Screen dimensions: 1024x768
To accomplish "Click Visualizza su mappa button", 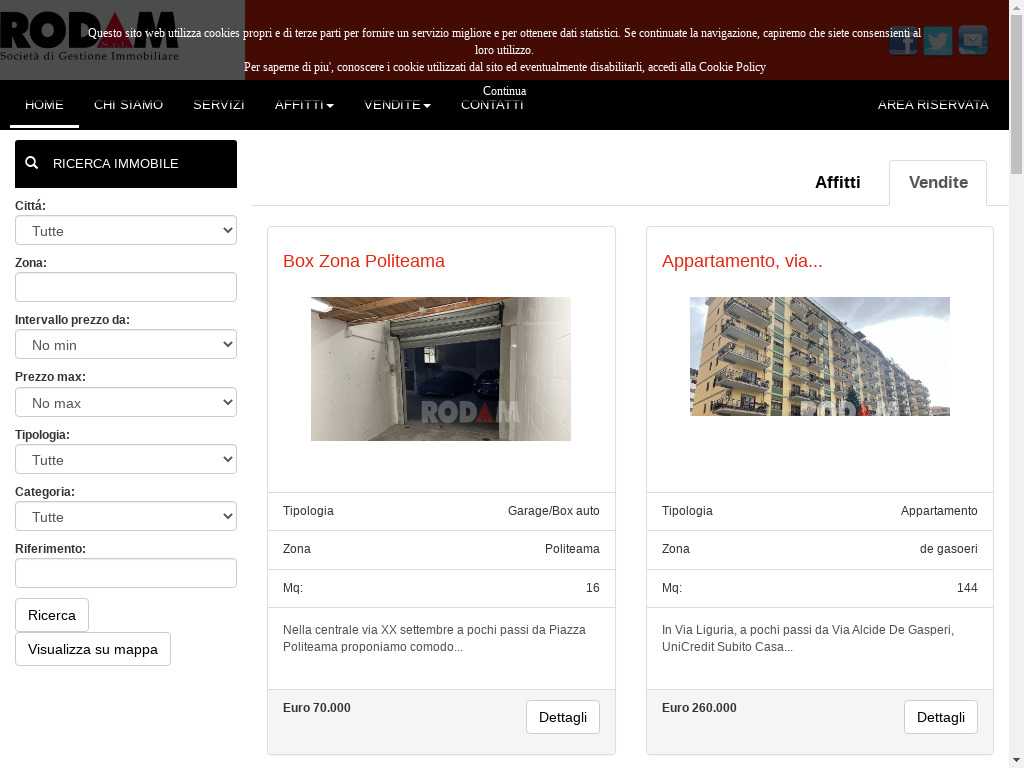I will click(x=93, y=649).
